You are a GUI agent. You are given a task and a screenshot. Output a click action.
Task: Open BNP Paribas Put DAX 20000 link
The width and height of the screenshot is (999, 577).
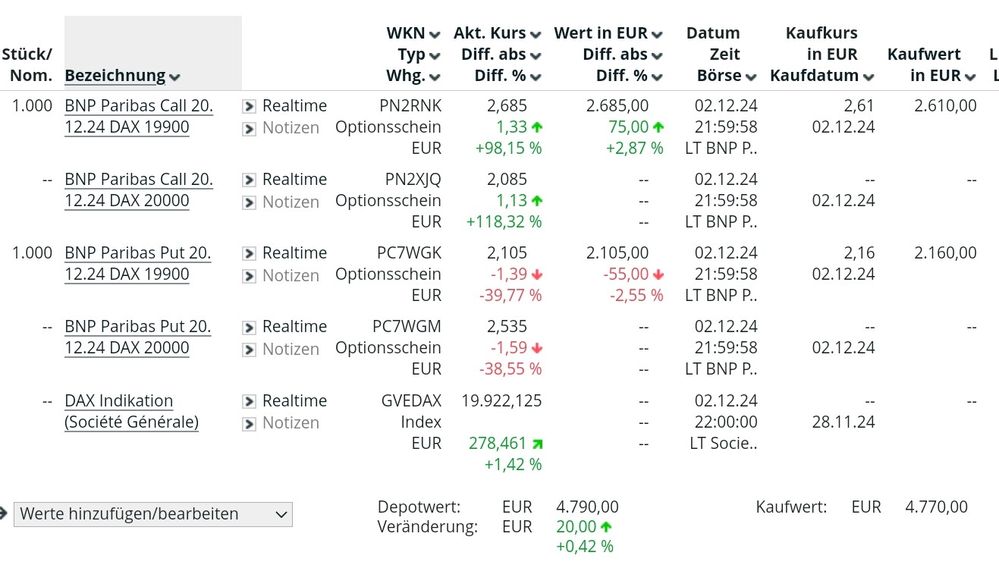(x=138, y=337)
